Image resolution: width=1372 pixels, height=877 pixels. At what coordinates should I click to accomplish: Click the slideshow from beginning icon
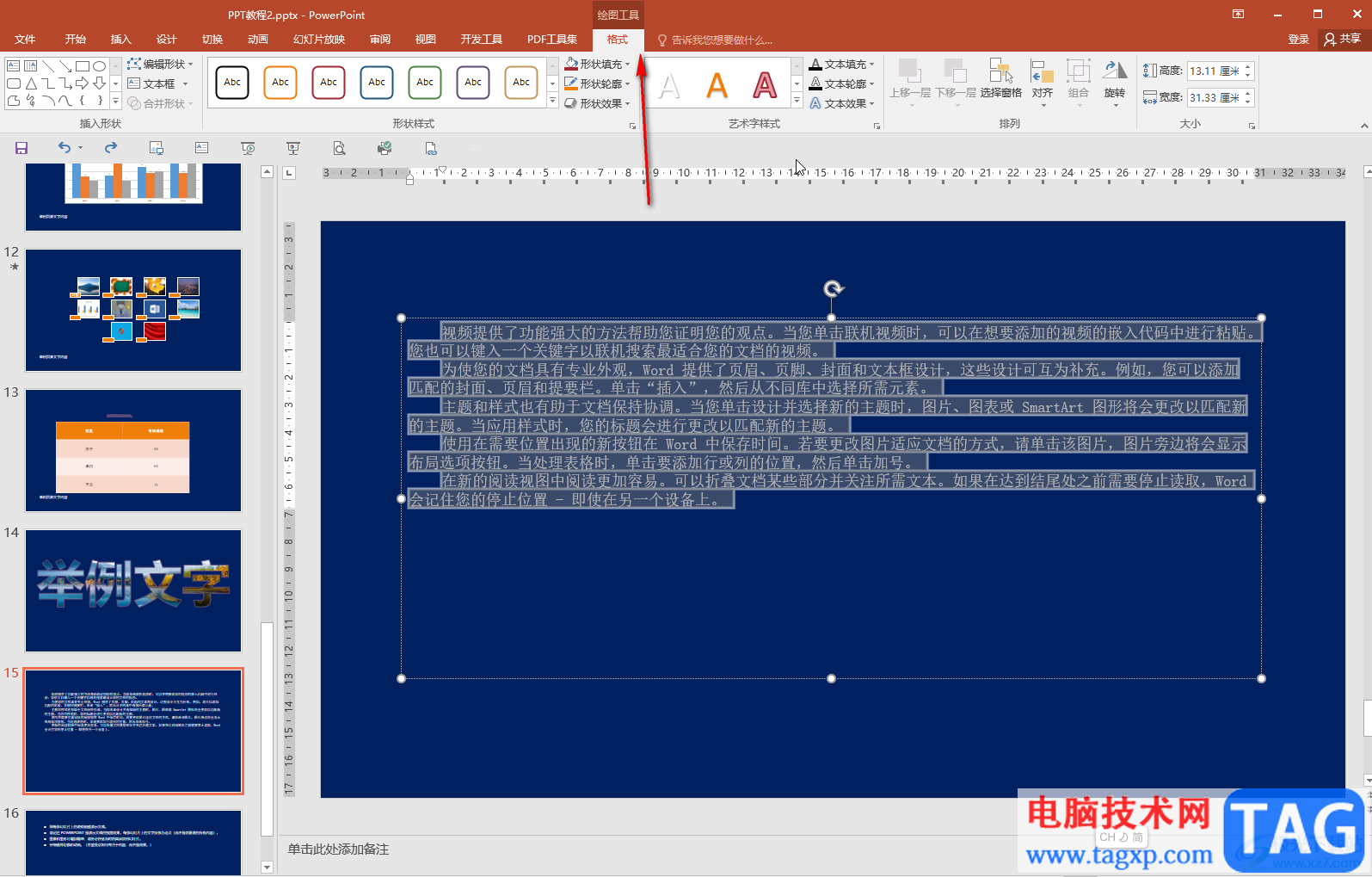point(248,148)
